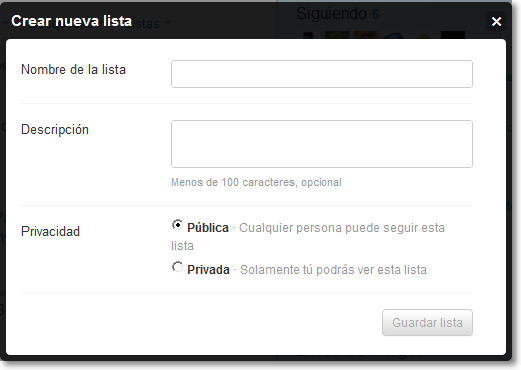Viewport: 521px width, 370px height.
Task: Click the dimmed Siguiendo heading behind dialog
Action: [x=331, y=14]
